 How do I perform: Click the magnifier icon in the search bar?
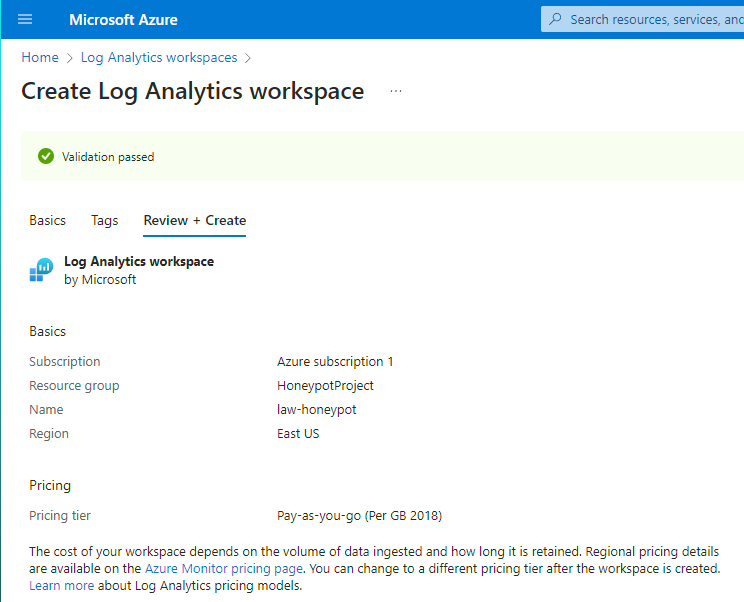click(x=555, y=19)
